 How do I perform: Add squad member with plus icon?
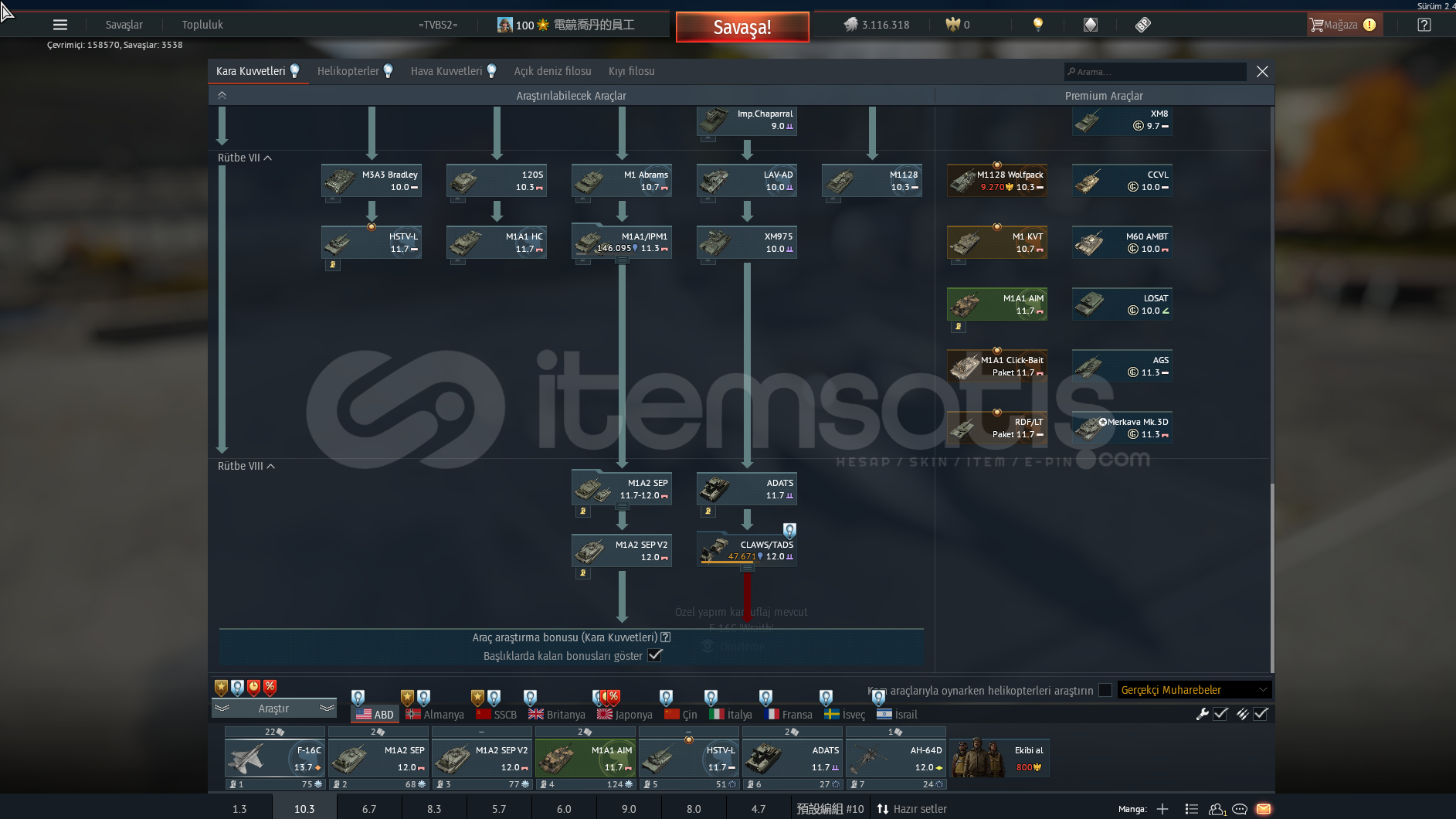point(1162,809)
